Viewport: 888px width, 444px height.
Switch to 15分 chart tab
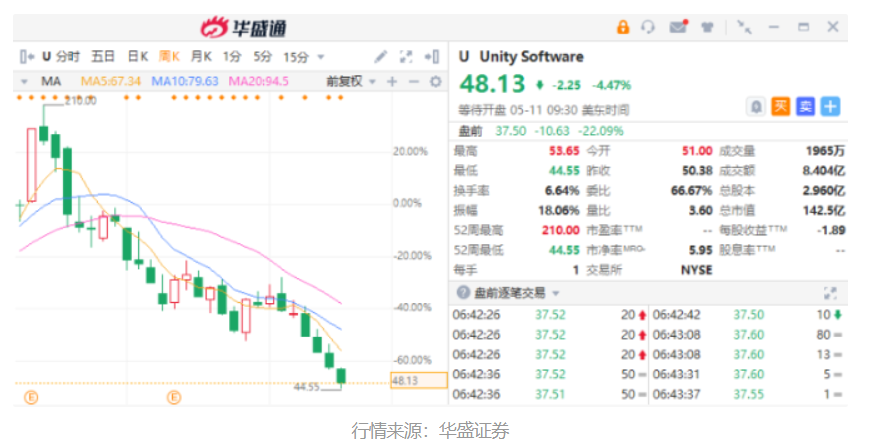click(296, 57)
